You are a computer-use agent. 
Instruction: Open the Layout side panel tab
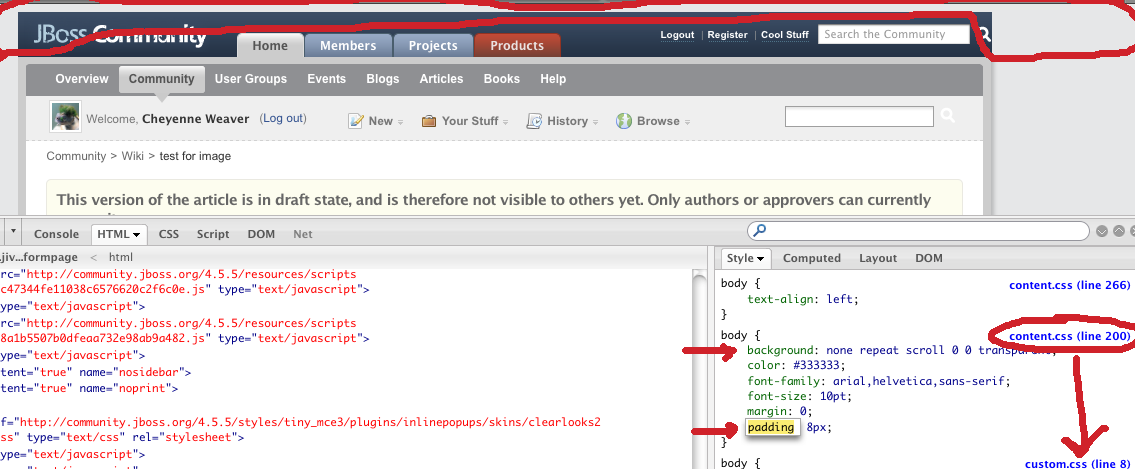879,258
